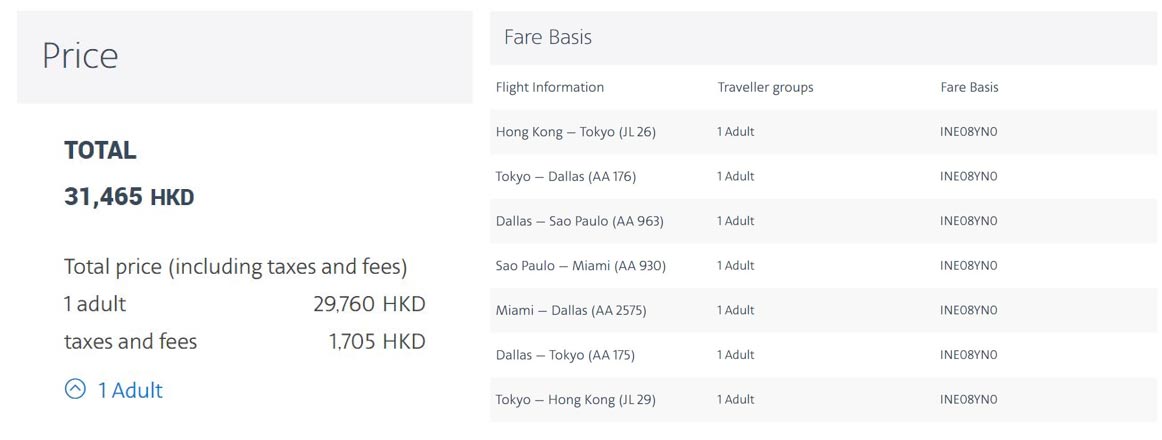The height and width of the screenshot is (440, 1162).
Task: Select the Dallas — Tokyo (AA 175) row
Action: tap(565, 355)
